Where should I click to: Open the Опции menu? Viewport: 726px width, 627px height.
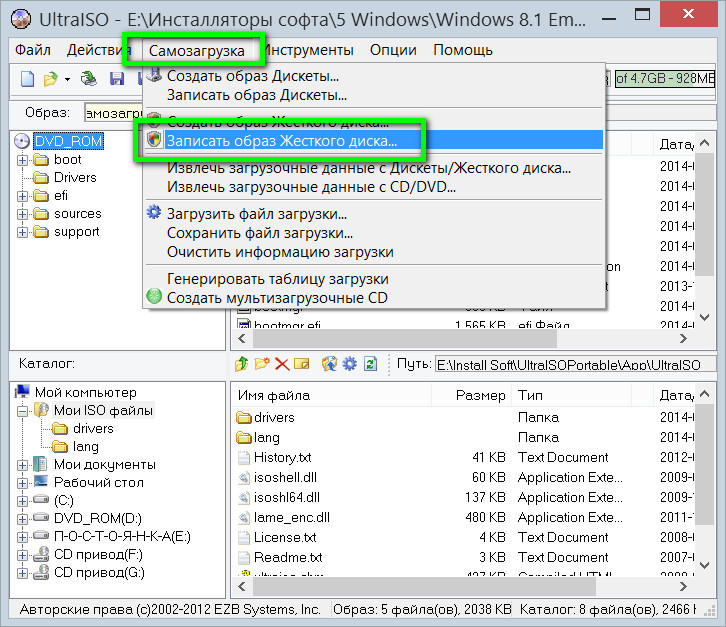(x=393, y=50)
